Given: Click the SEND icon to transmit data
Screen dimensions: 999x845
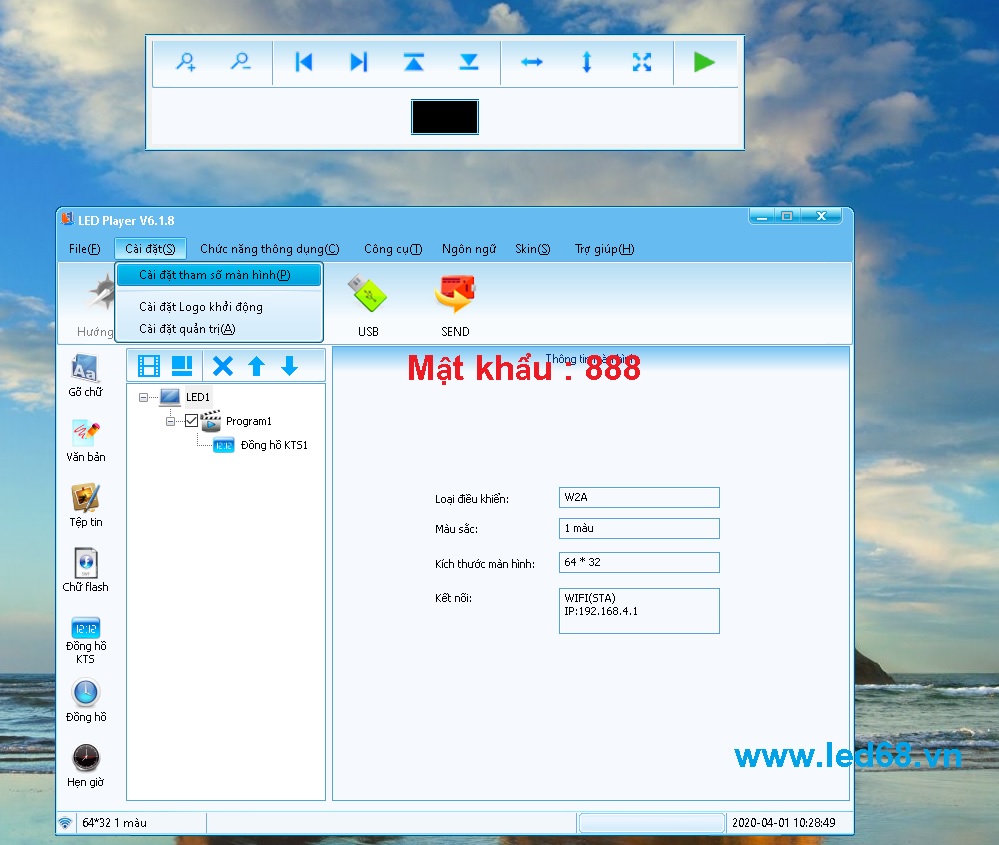Looking at the screenshot, I should coord(455,293).
